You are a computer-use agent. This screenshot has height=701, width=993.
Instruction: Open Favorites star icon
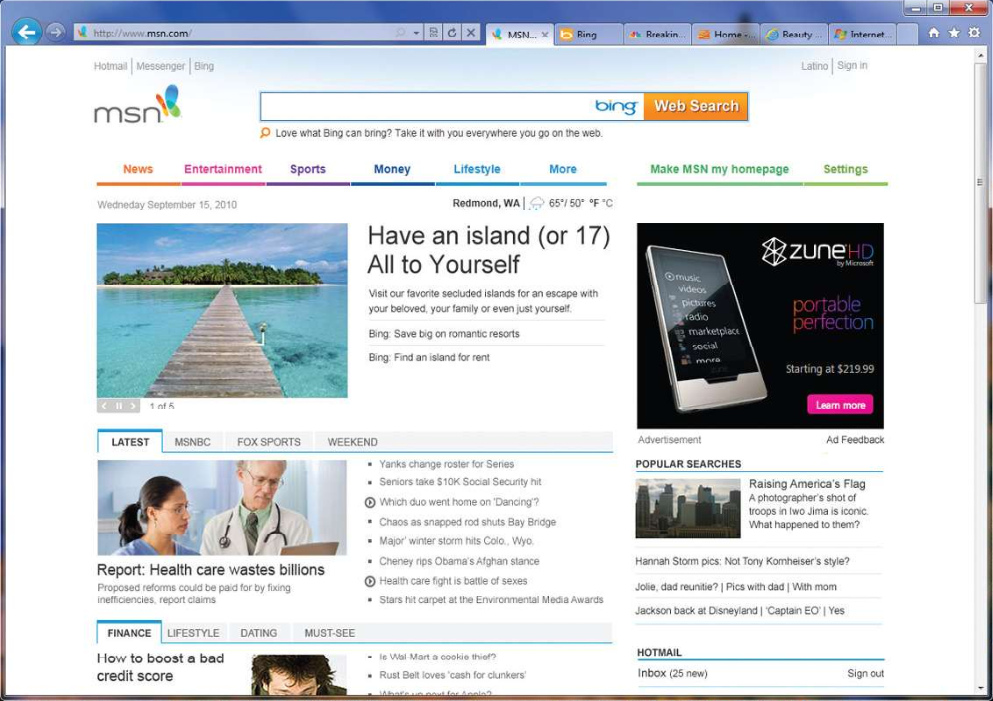pyautogui.click(x=954, y=32)
